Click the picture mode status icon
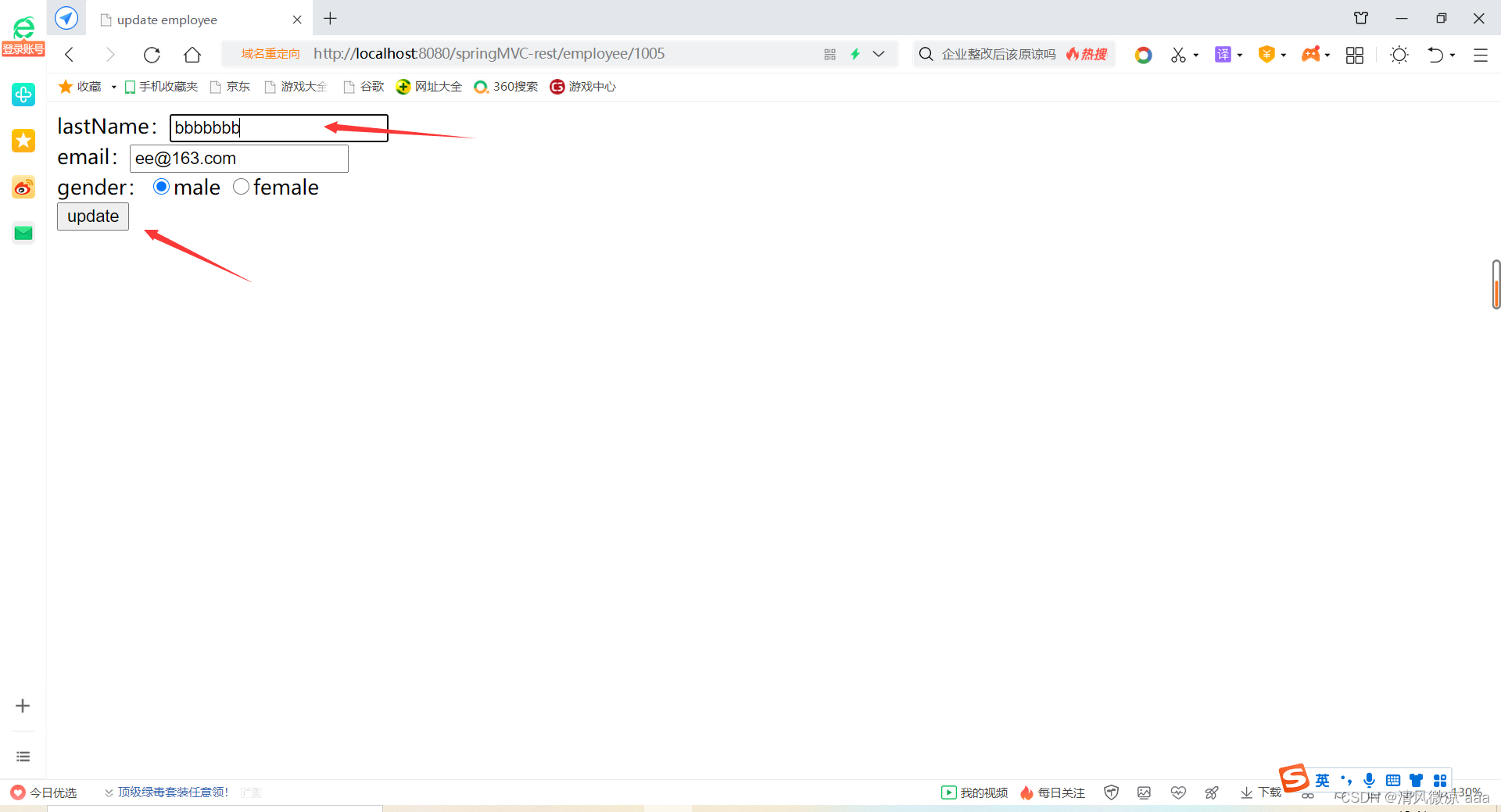1501x812 pixels. pyautogui.click(x=1145, y=792)
